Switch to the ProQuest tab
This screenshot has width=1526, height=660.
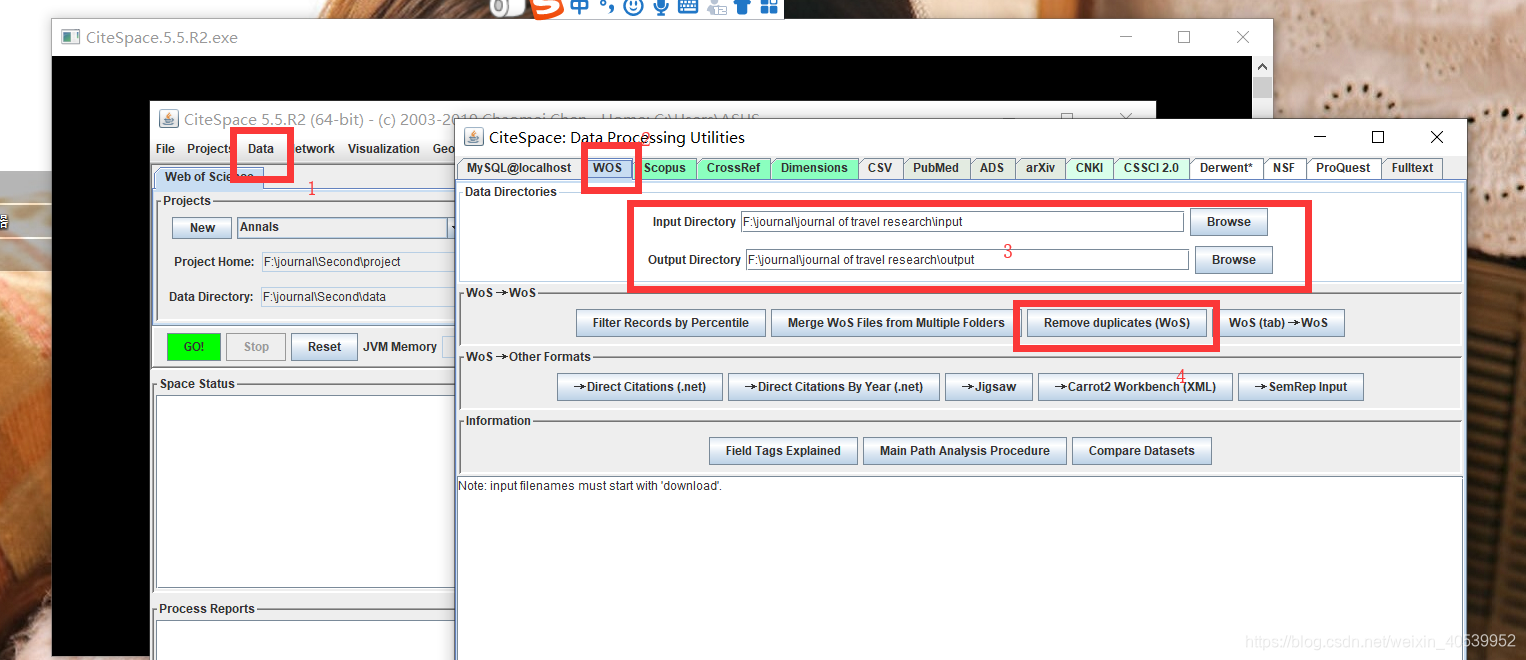point(1343,168)
